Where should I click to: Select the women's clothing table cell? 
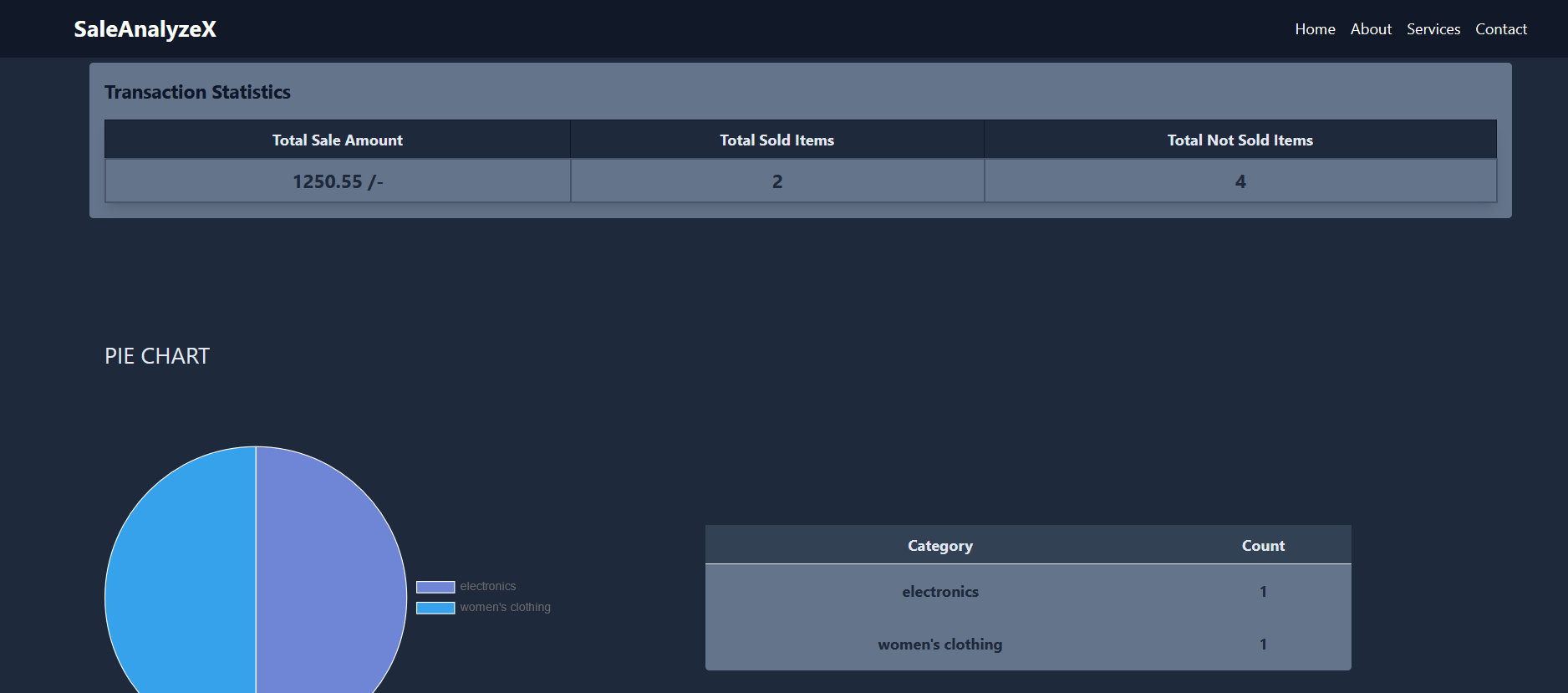point(940,644)
